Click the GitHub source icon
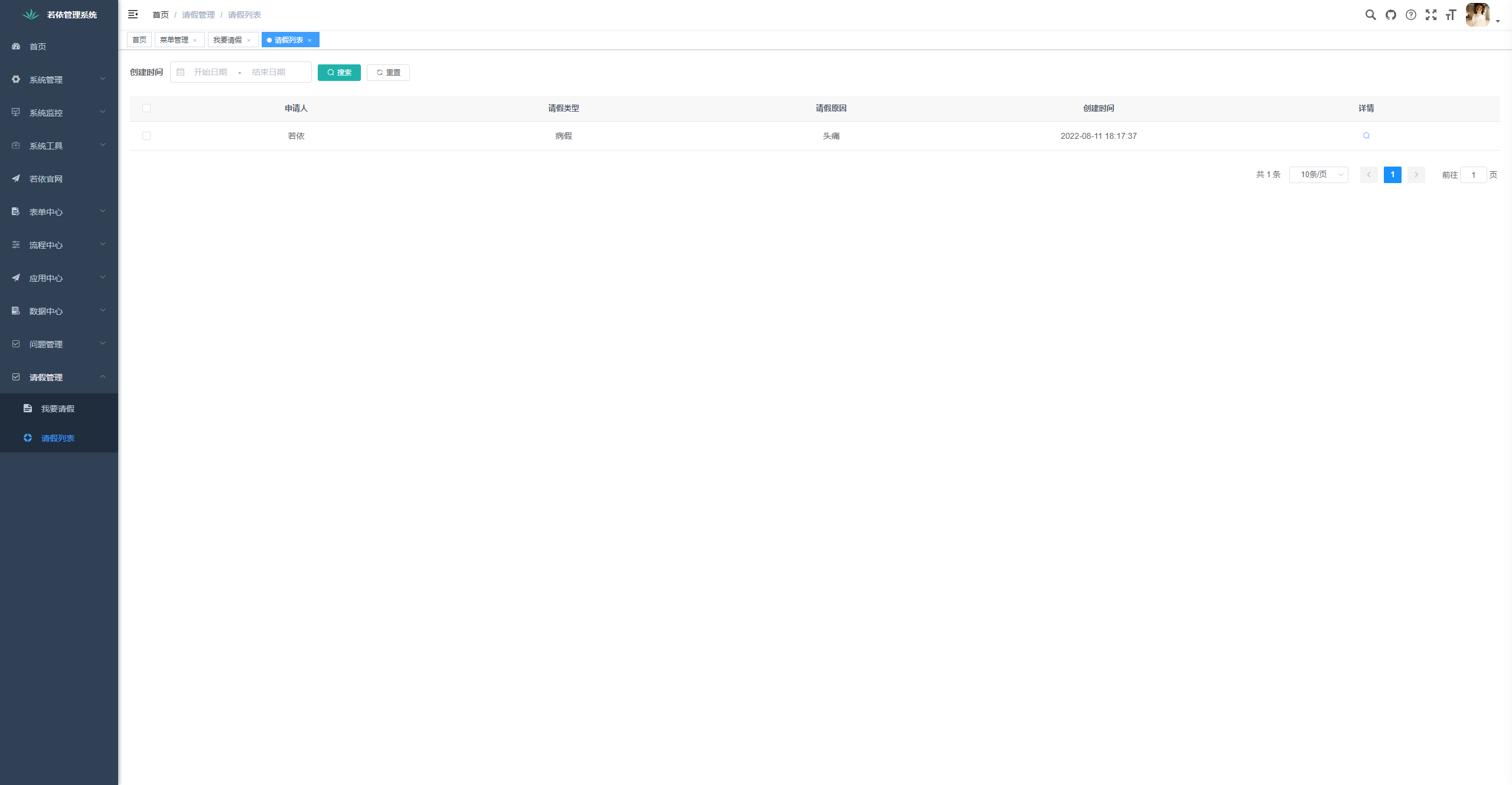Image resolution: width=1512 pixels, height=785 pixels. pyautogui.click(x=1391, y=15)
